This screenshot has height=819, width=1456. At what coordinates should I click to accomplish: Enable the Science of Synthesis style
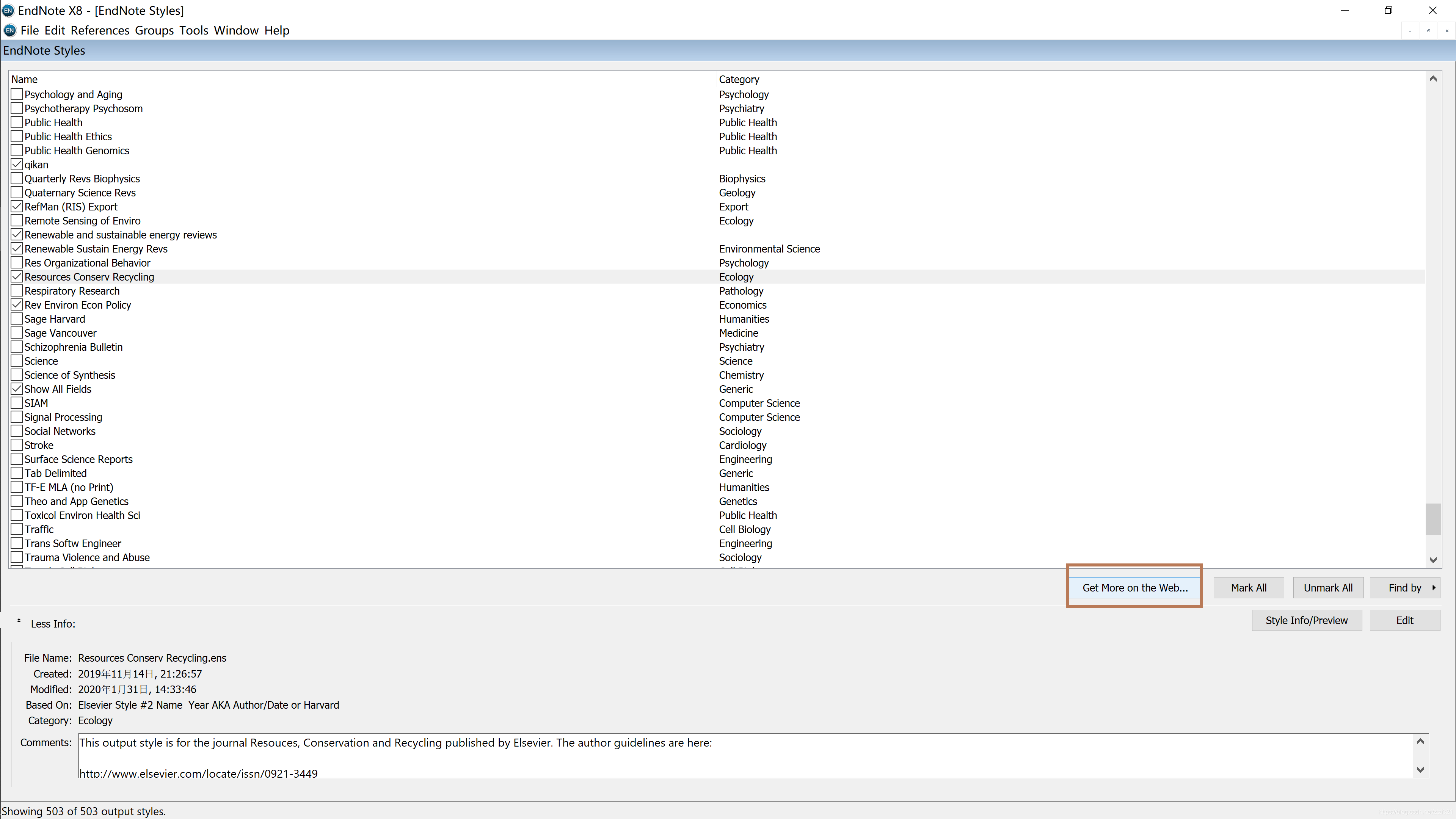17,375
